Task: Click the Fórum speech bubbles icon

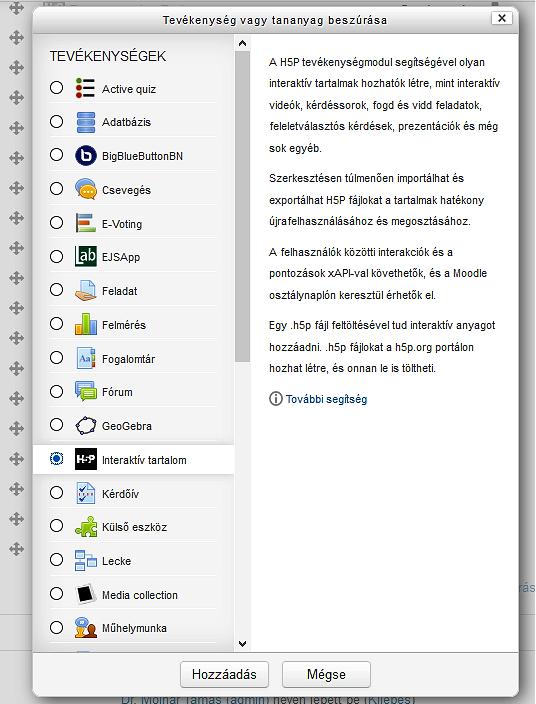Action: point(85,391)
